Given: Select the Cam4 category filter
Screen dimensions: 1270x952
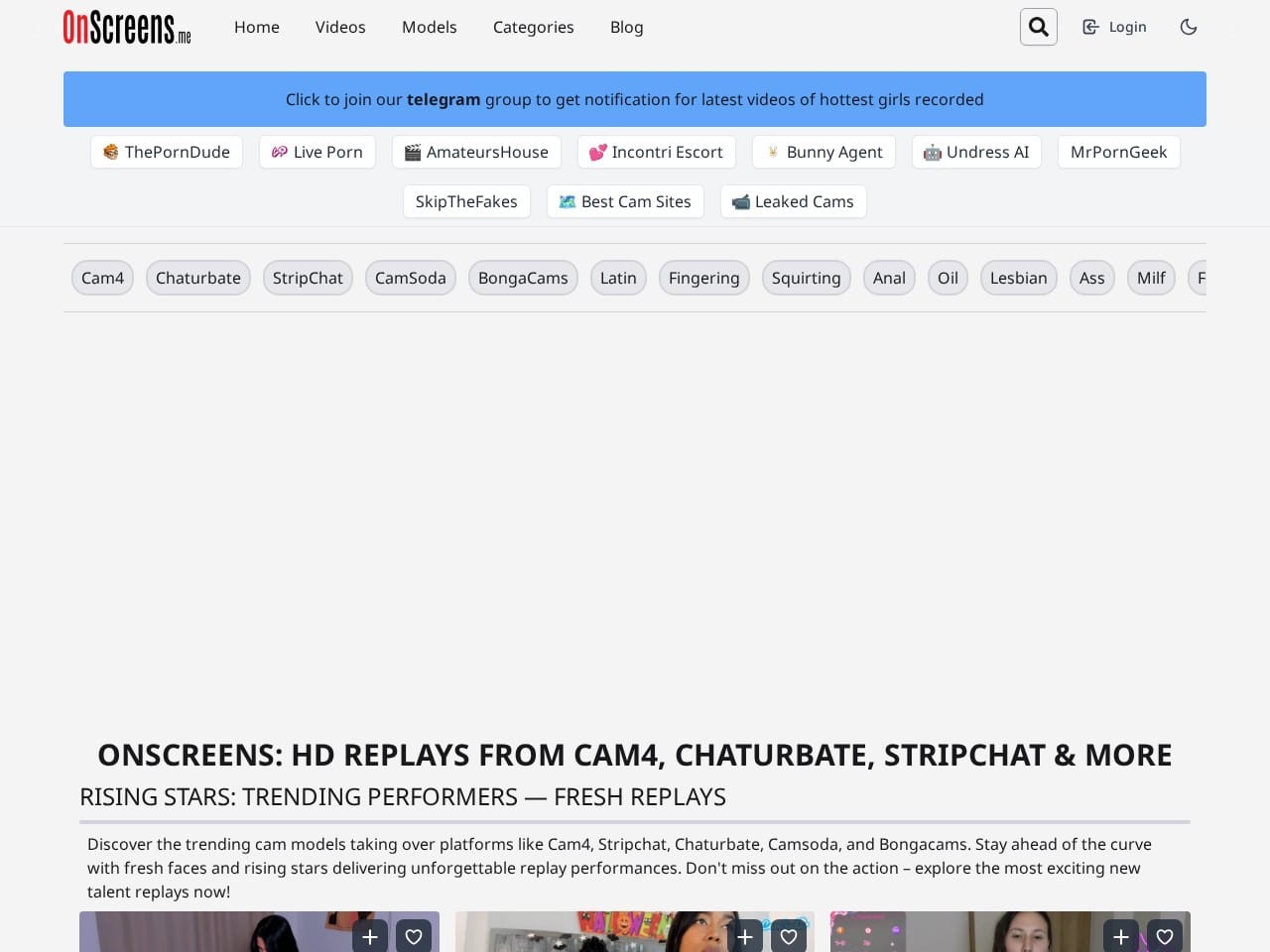Looking at the screenshot, I should pos(102,278).
